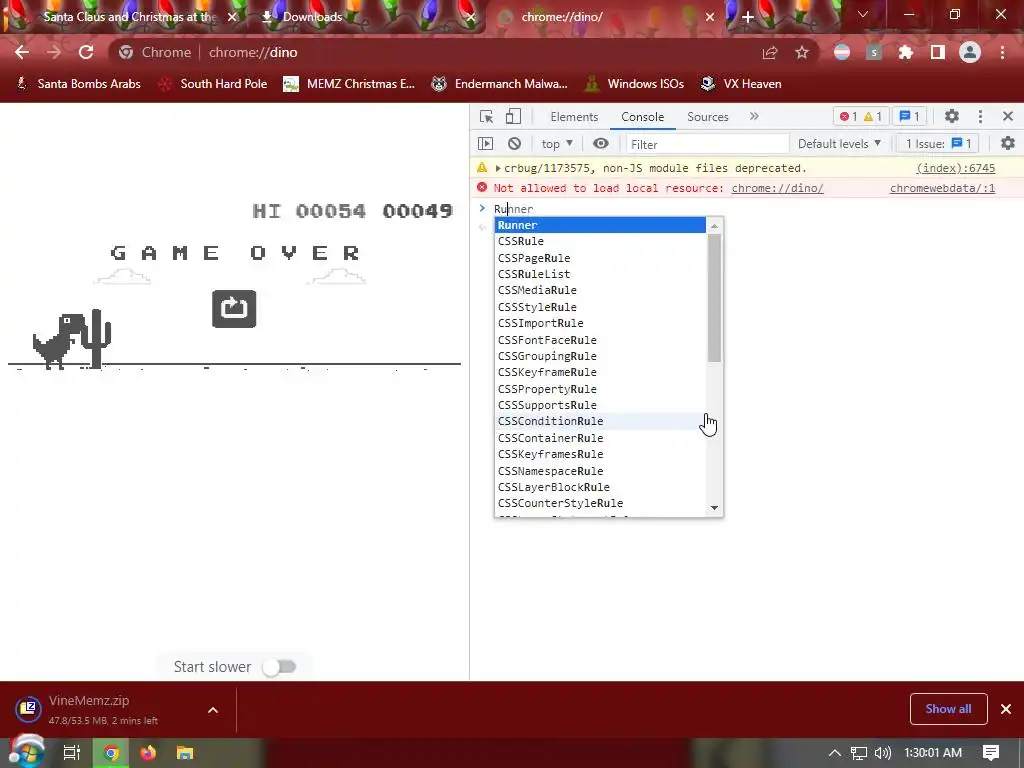Switch to the Sources tab

click(708, 117)
